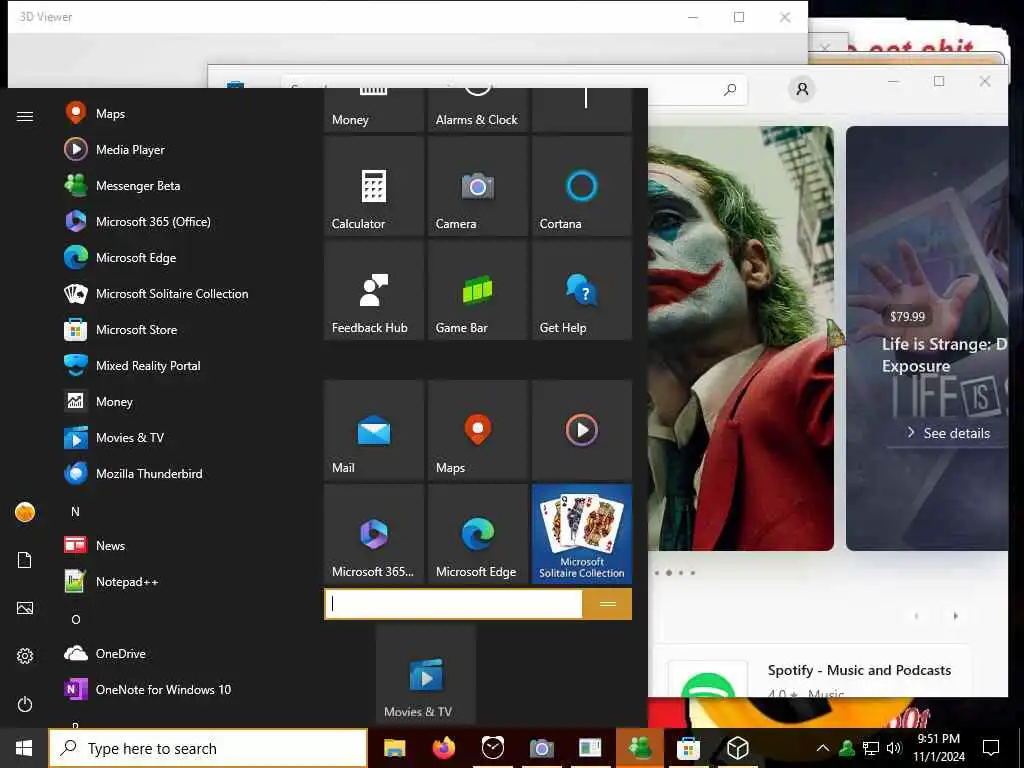Switch to Messenger in the taskbar
The width and height of the screenshot is (1024, 768).
[x=639, y=748]
